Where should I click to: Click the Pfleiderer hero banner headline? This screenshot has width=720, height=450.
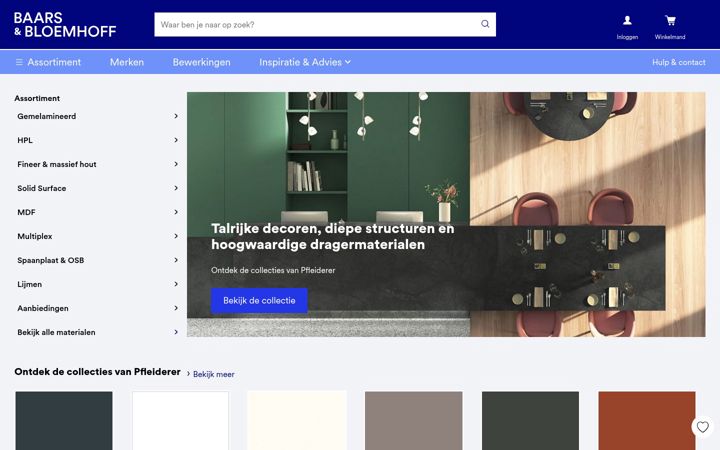[332, 236]
